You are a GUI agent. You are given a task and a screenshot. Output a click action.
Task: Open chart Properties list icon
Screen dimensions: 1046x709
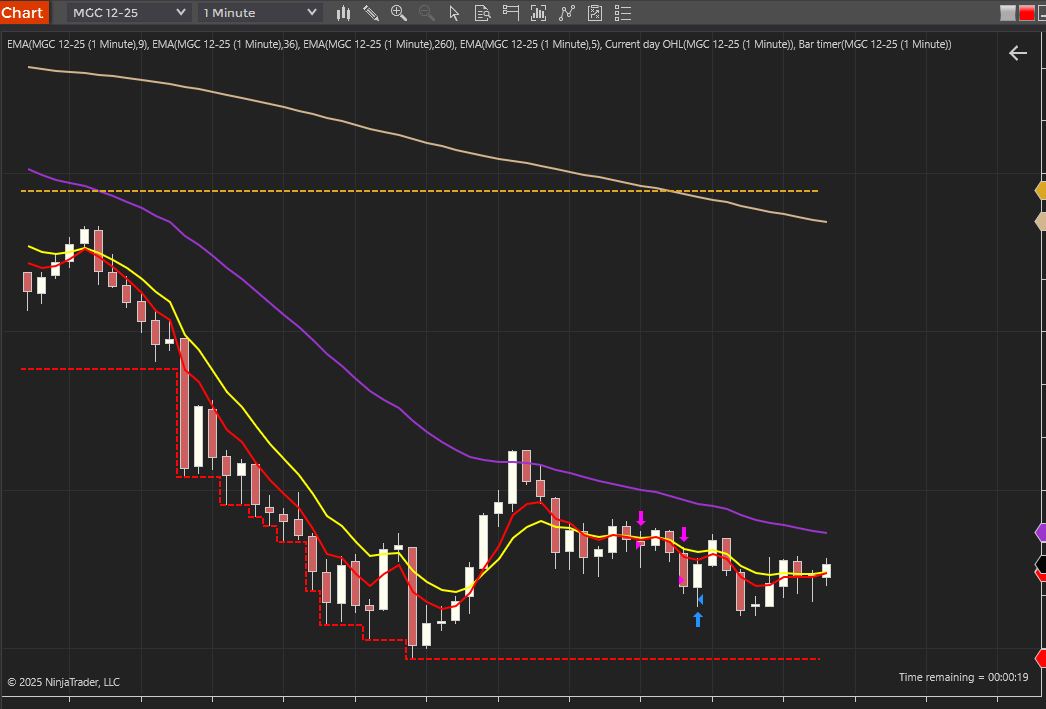[622, 13]
